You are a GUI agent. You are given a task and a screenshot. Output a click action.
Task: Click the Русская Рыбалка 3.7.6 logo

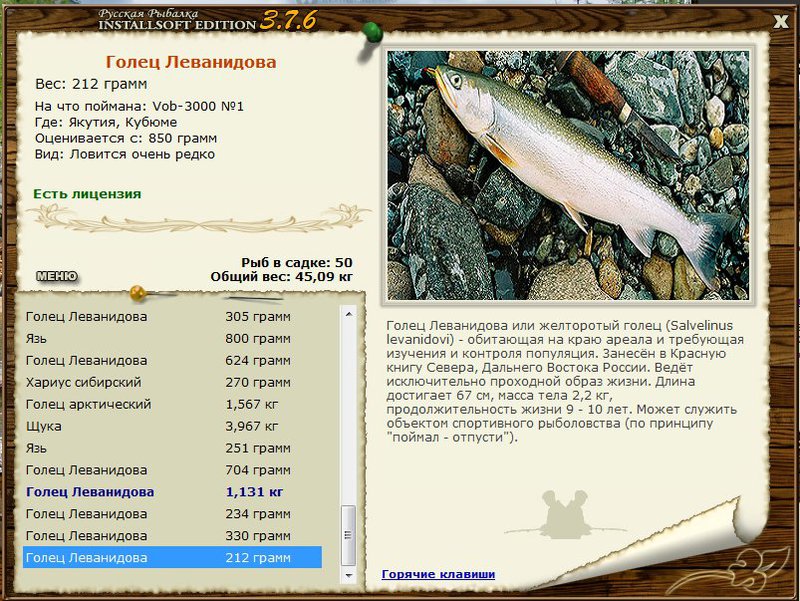[x=207, y=20]
